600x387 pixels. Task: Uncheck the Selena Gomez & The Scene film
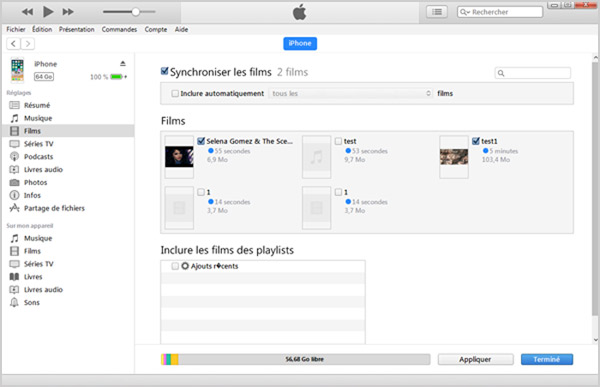click(x=201, y=141)
